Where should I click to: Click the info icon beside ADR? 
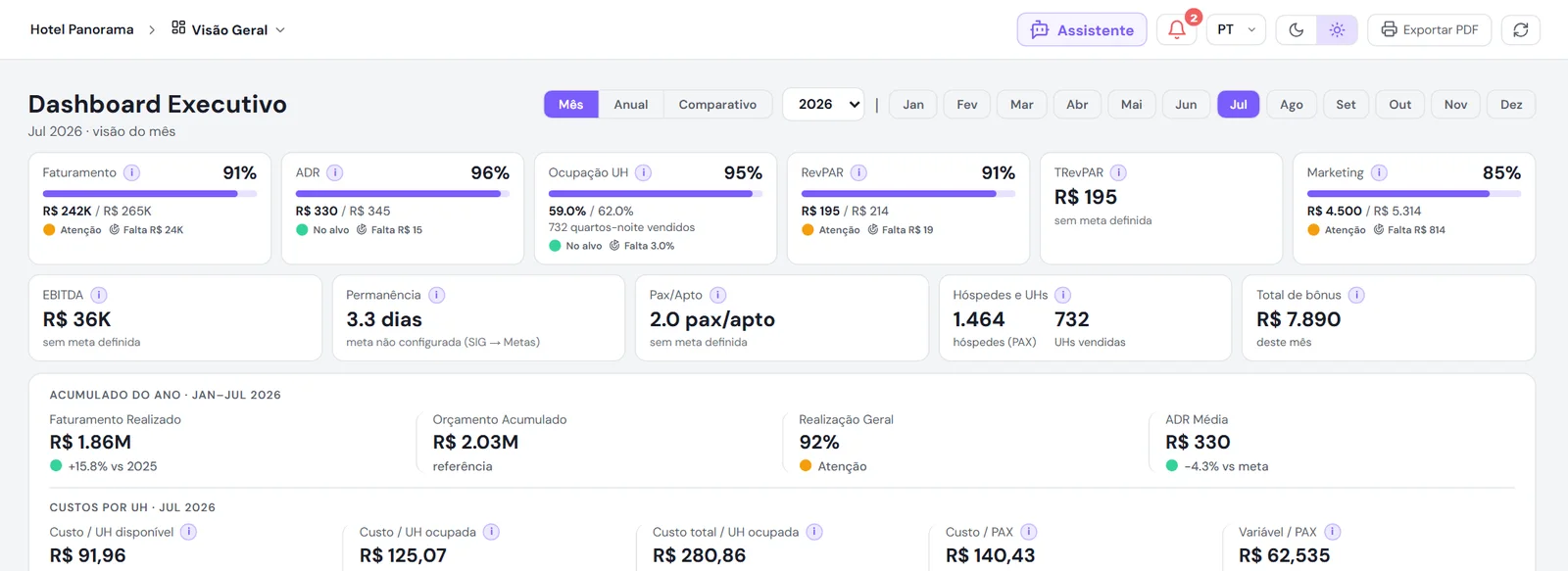[x=334, y=172]
